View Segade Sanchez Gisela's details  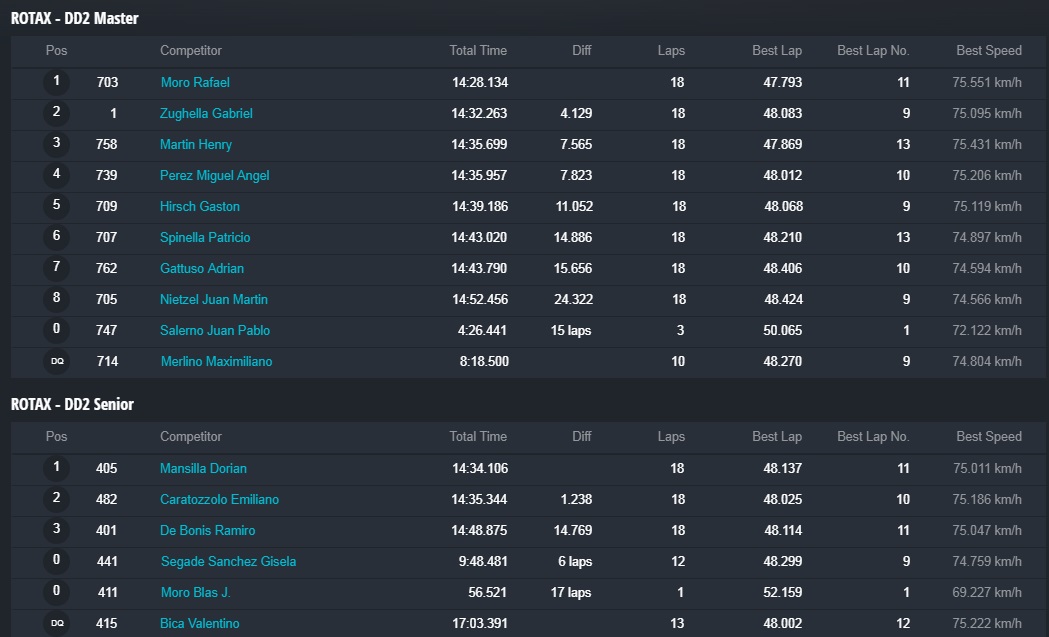point(228,561)
